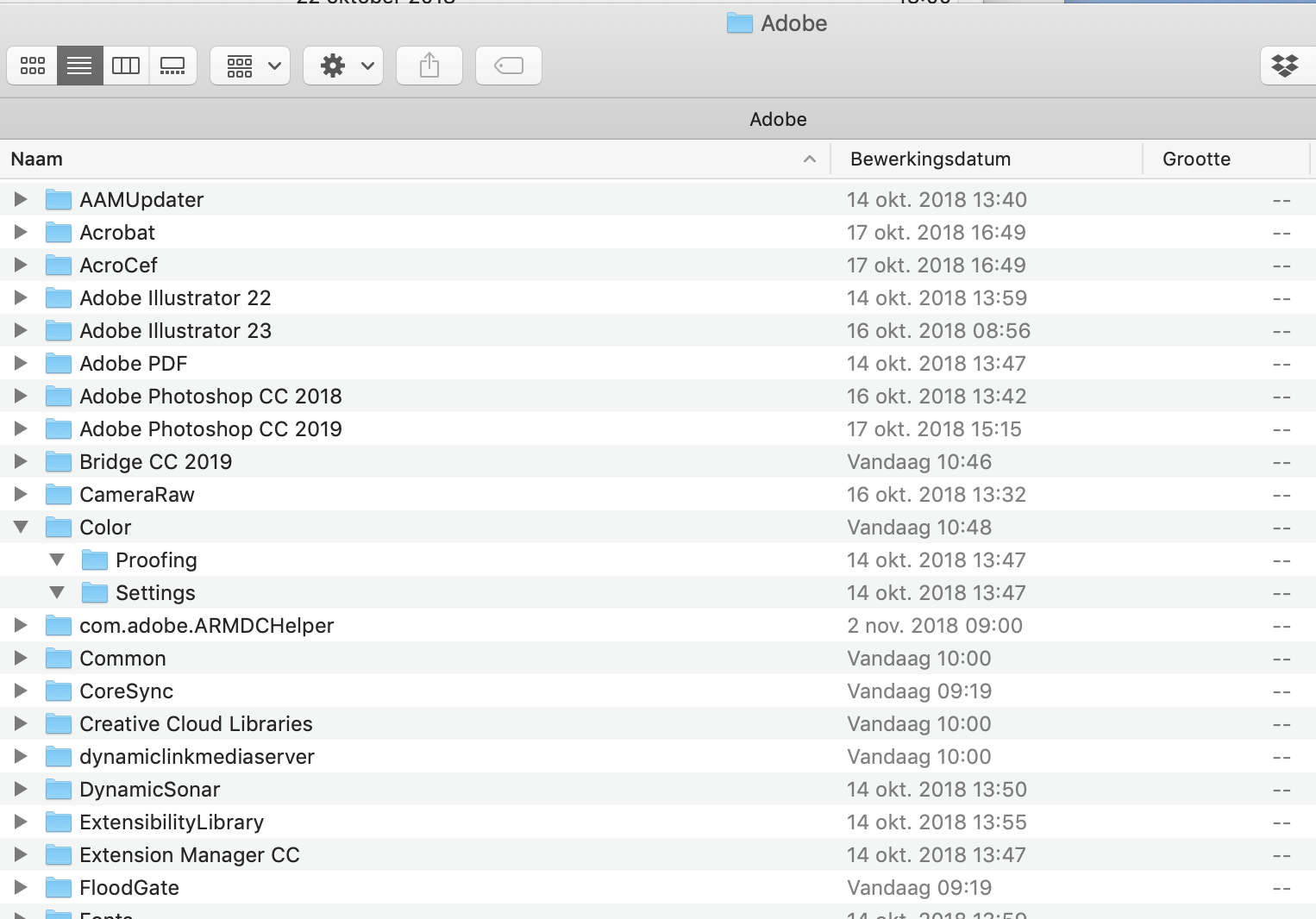Expand the DynamicSonar folder
Image resolution: width=1316 pixels, height=919 pixels.
click(x=21, y=789)
